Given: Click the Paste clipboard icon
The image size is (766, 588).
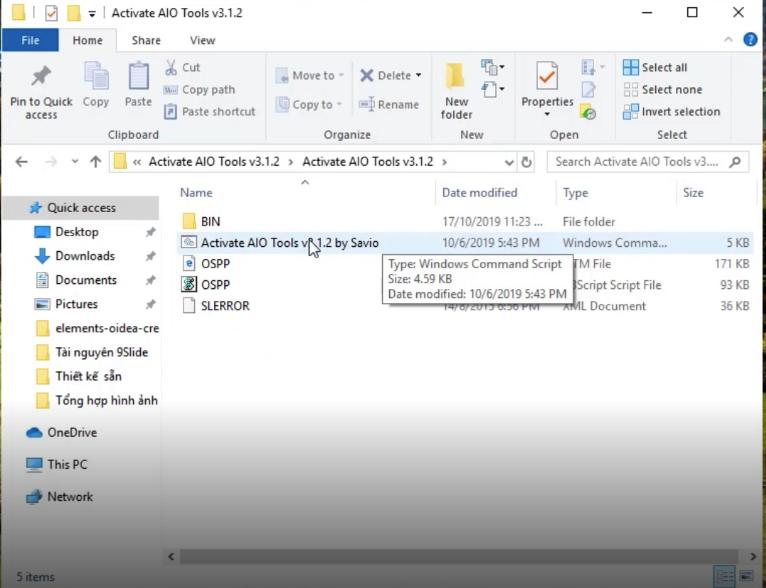Looking at the screenshot, I should tap(138, 85).
